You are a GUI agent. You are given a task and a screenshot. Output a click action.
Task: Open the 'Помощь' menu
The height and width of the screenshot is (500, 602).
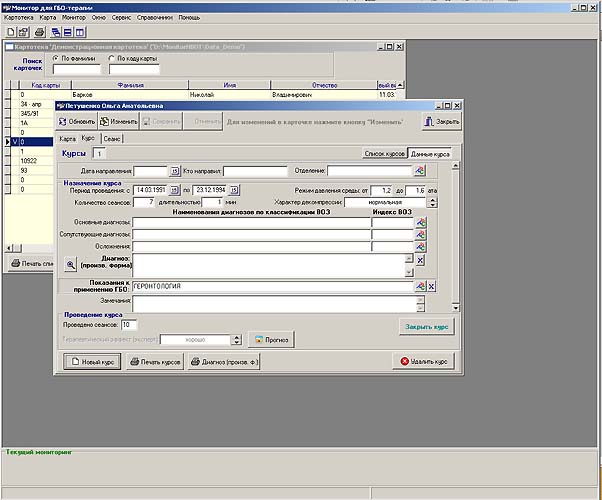coord(189,18)
